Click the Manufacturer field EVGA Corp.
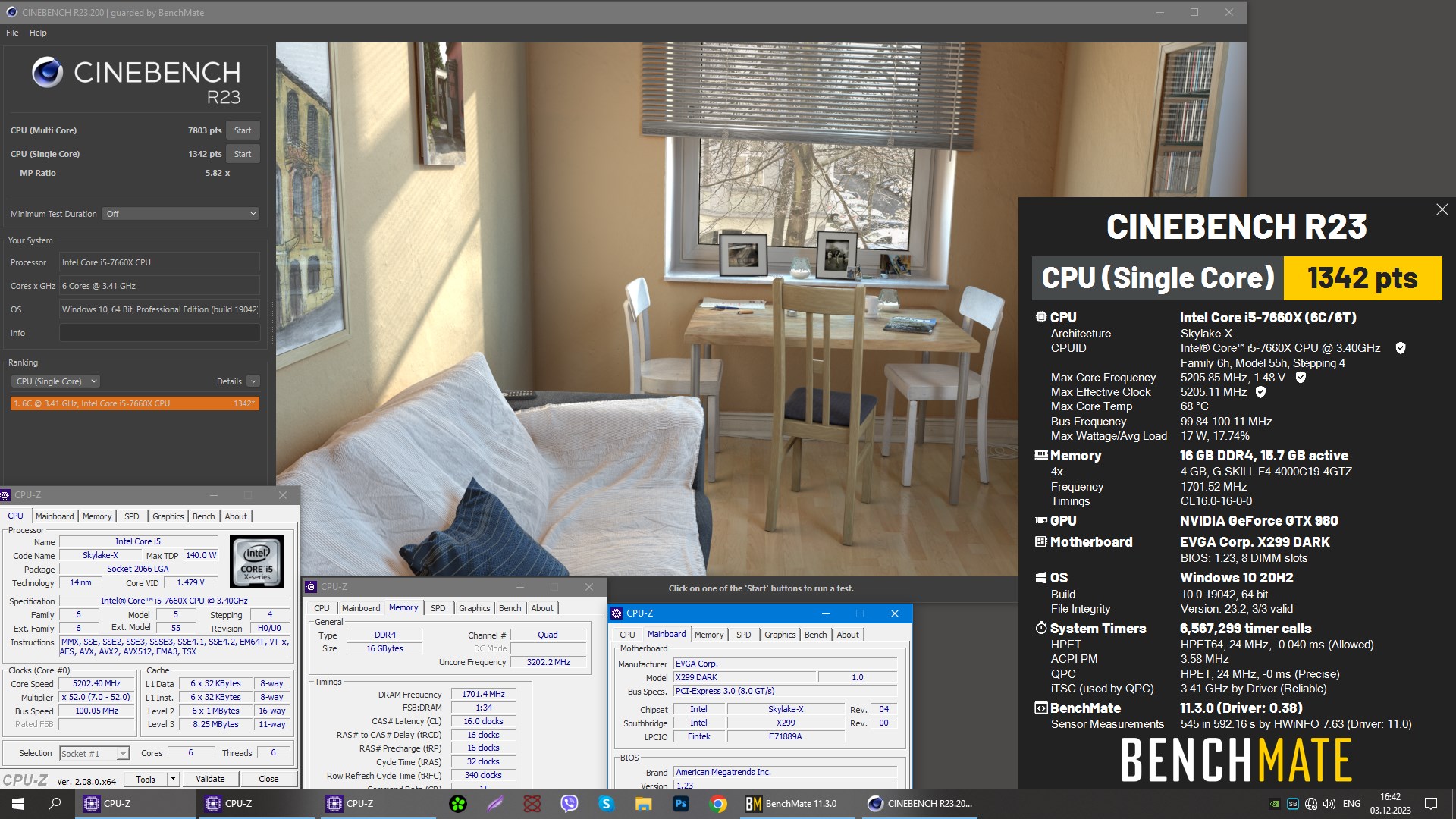 point(785,664)
